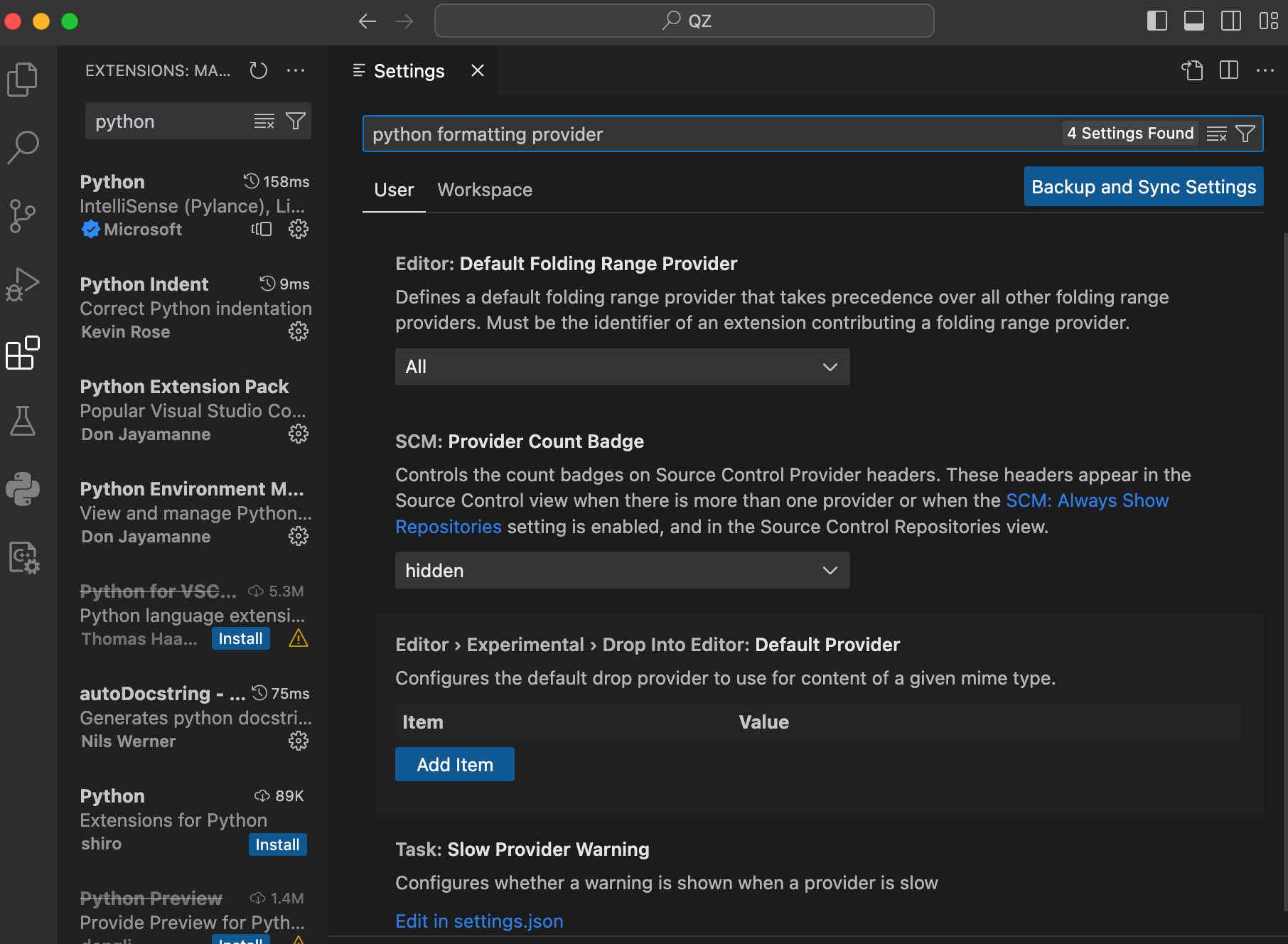
Task: Select the User settings tab
Action: click(393, 190)
